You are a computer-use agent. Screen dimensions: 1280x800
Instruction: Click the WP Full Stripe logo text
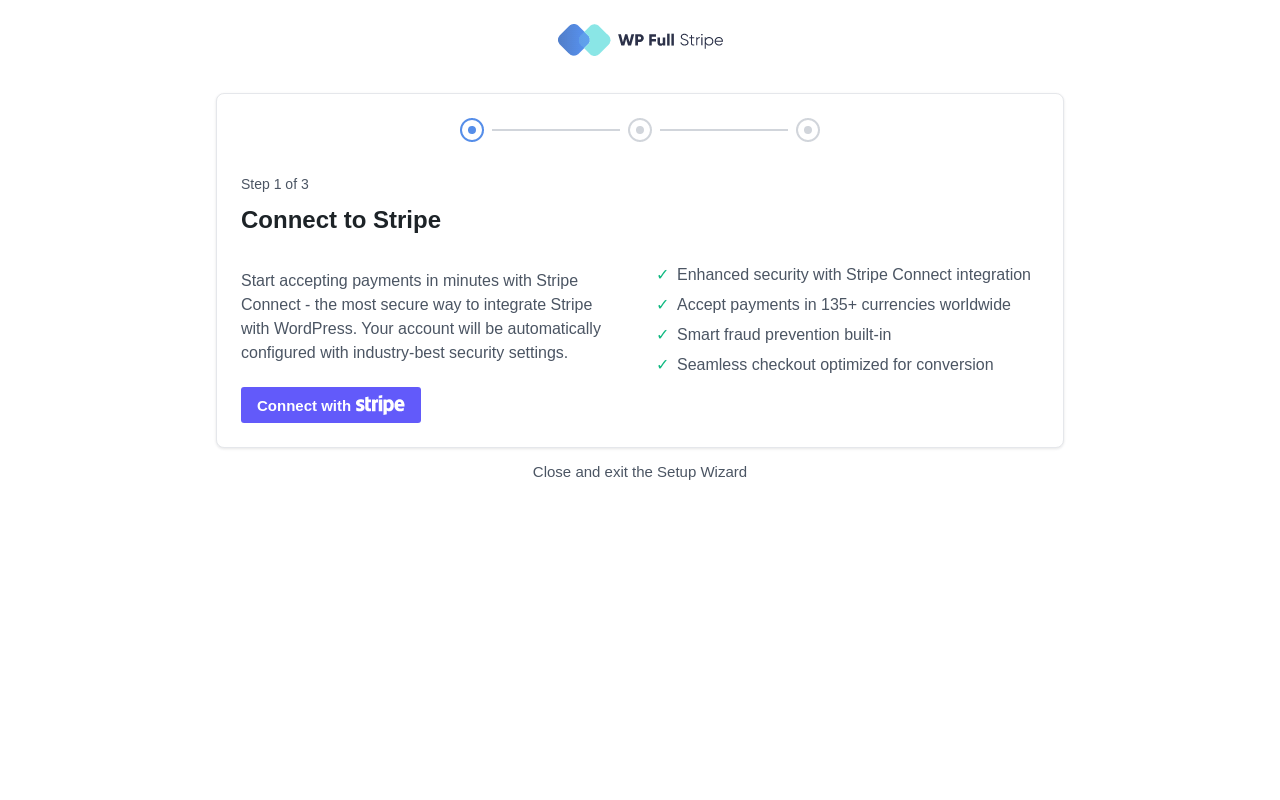pos(670,40)
